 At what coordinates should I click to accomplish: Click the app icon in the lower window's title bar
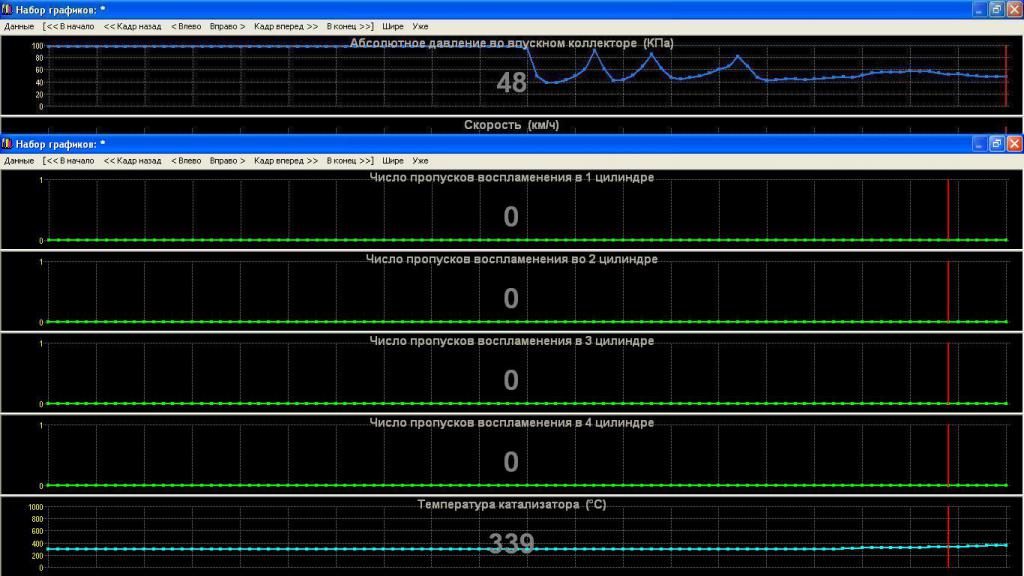7,144
